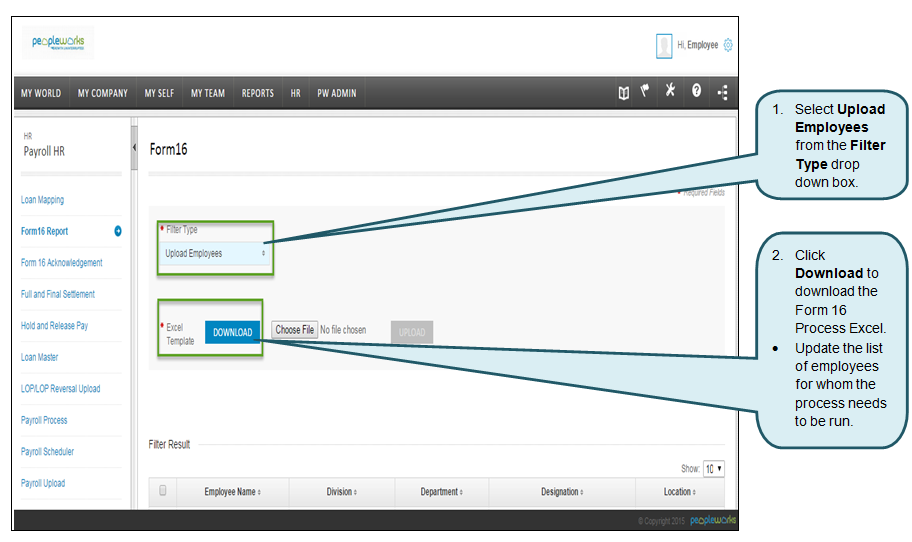Open the Payroll Process sidebar link

click(x=44, y=420)
